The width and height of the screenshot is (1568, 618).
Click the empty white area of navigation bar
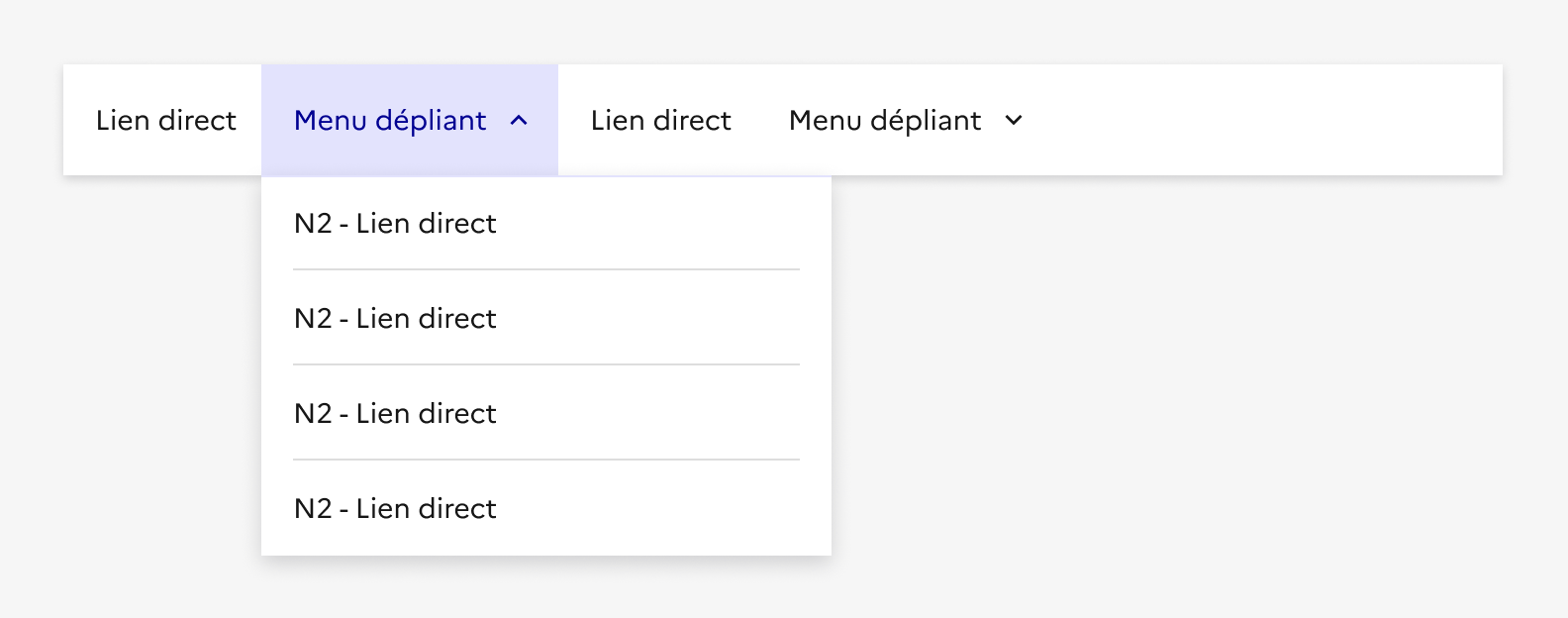pos(1267,121)
